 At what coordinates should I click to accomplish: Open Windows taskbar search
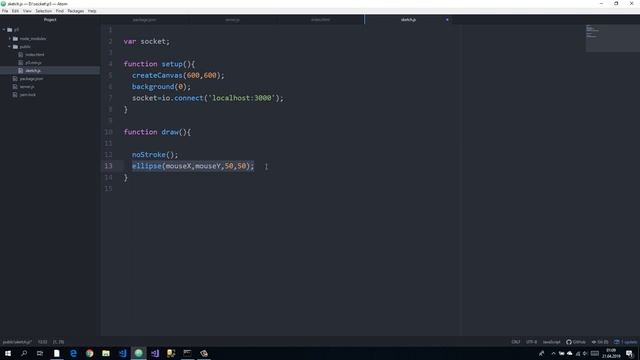[x=24, y=353]
